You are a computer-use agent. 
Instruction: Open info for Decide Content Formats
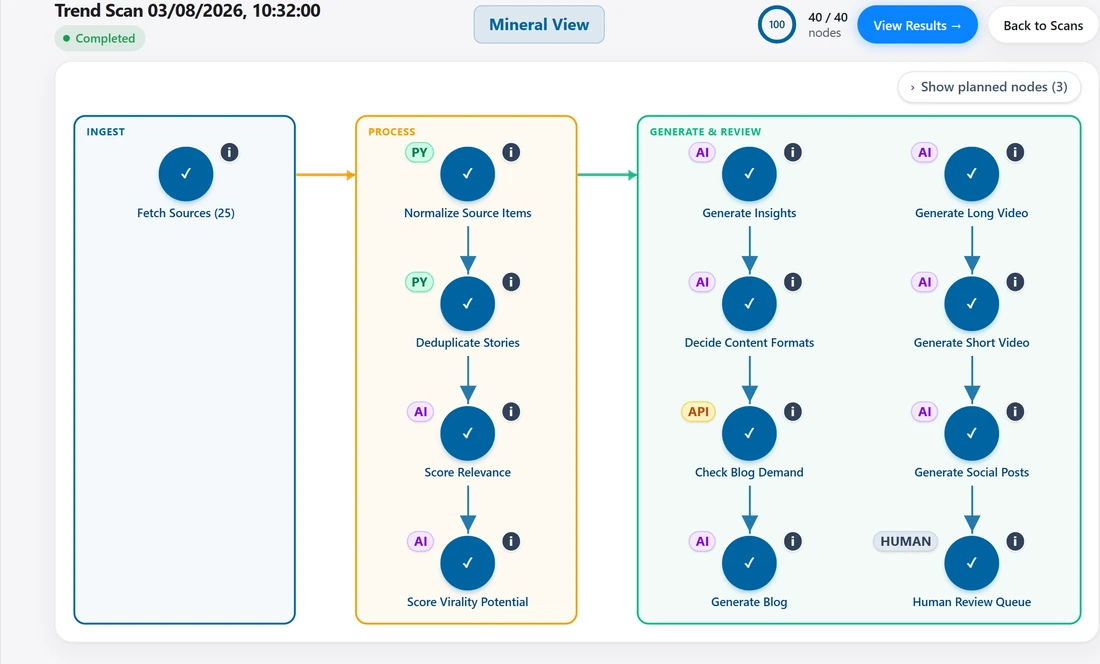tap(793, 282)
